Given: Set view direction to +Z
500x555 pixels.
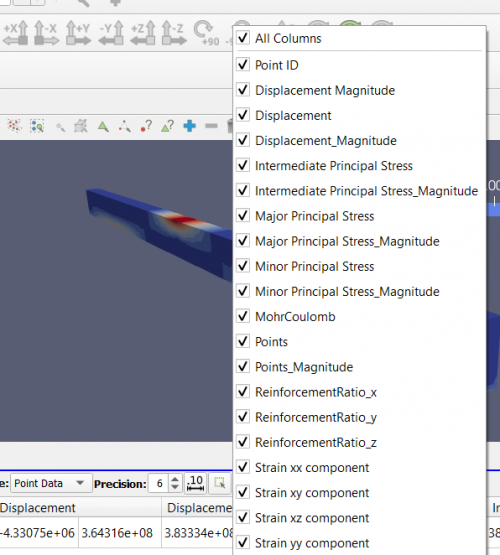Looking at the screenshot, I should [143, 33].
